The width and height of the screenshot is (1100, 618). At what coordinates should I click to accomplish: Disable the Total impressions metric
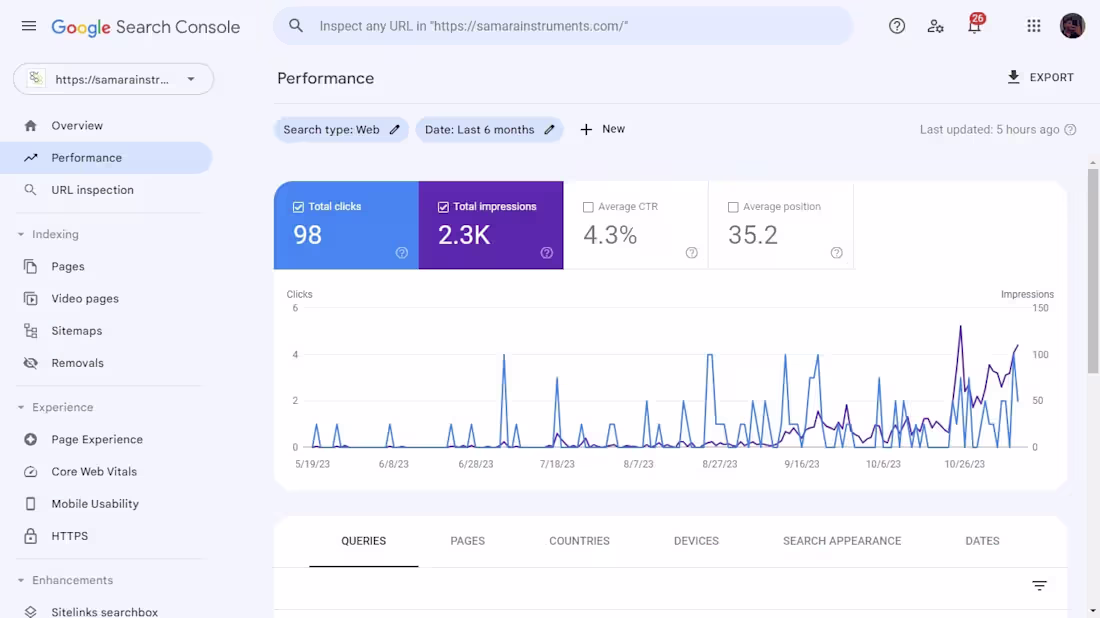(x=442, y=206)
